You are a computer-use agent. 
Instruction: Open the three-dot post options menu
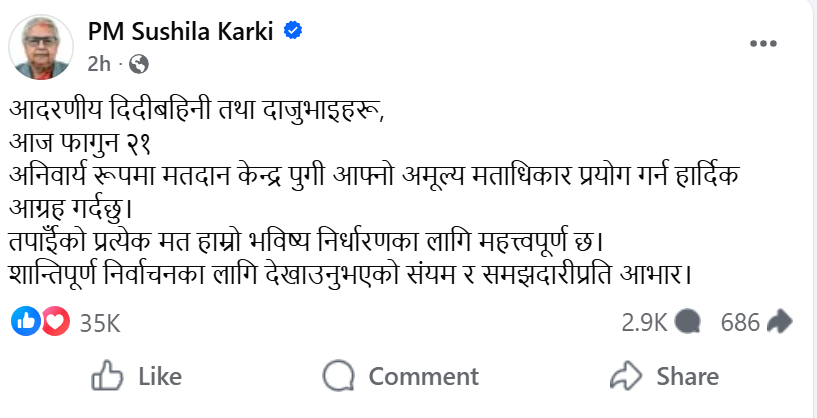763,43
